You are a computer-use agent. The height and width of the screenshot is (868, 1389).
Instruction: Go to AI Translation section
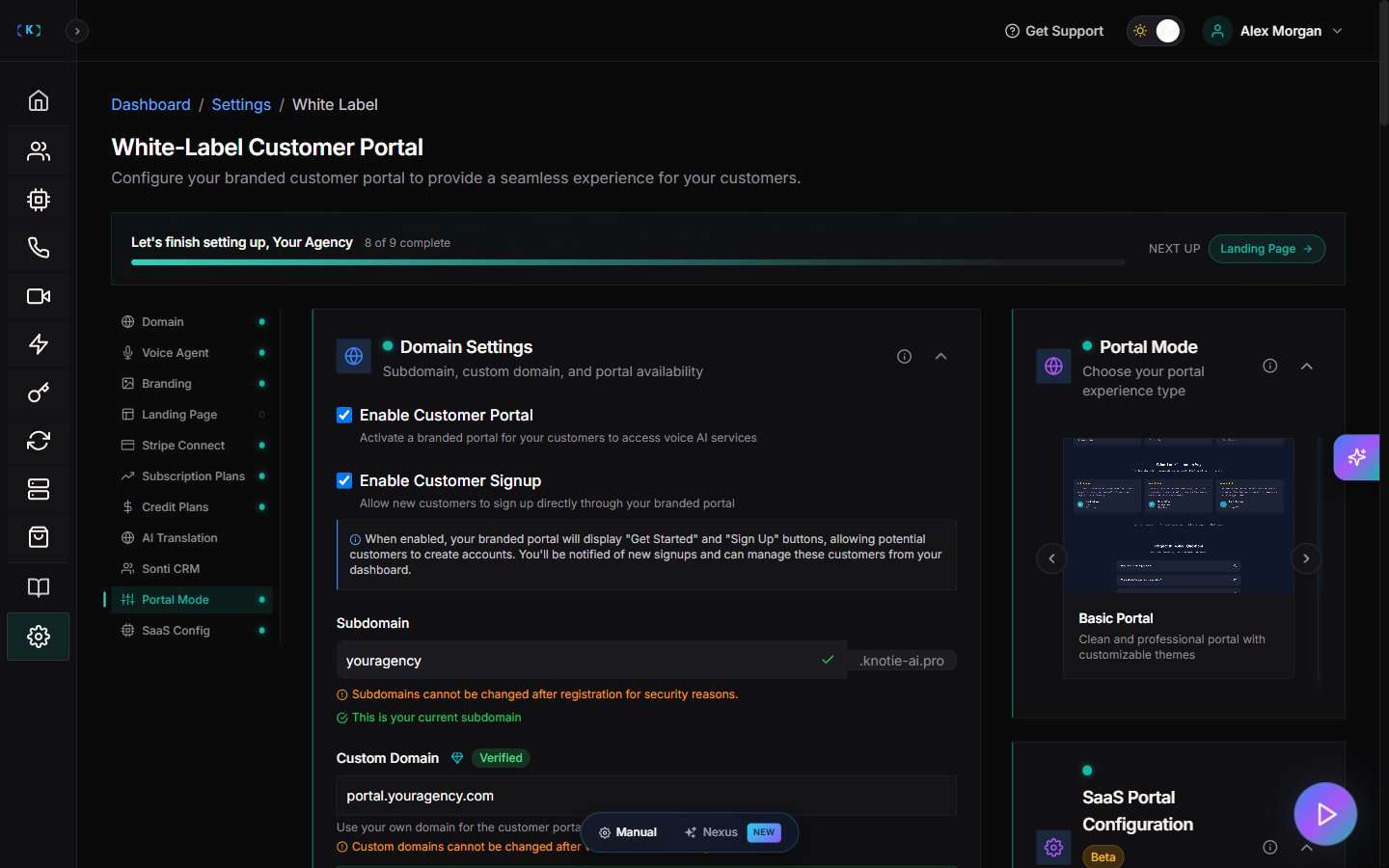click(x=192, y=538)
